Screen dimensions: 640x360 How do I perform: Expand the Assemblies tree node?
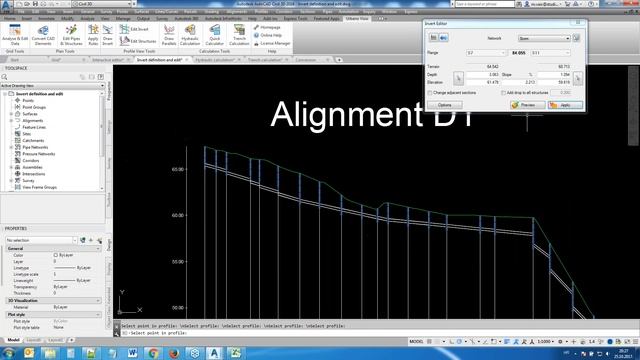tap(11, 167)
